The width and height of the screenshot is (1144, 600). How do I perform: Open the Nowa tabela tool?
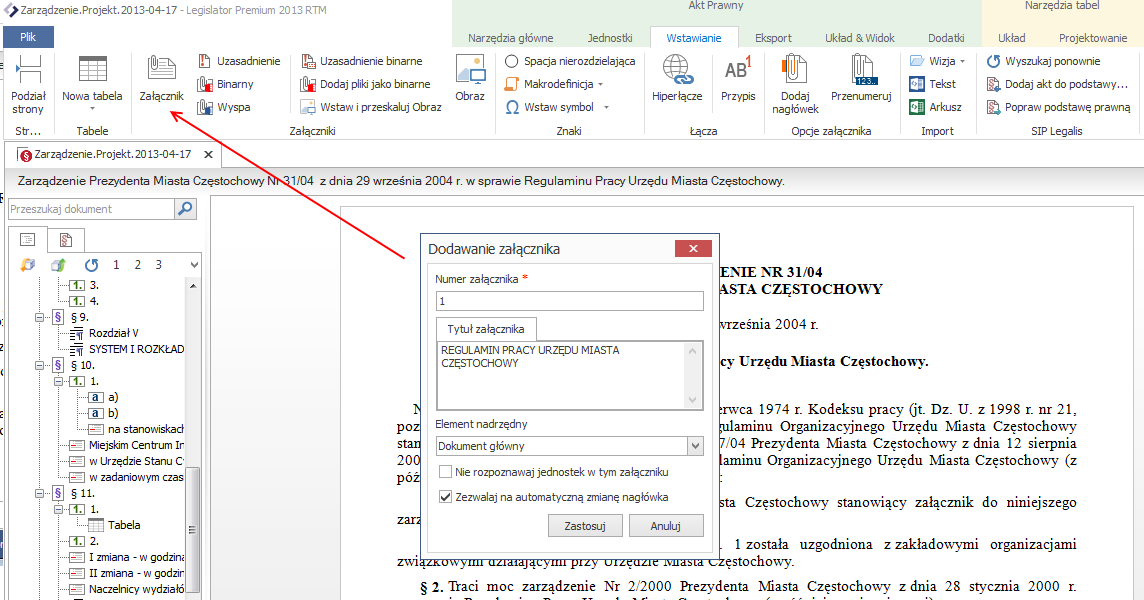[92, 79]
